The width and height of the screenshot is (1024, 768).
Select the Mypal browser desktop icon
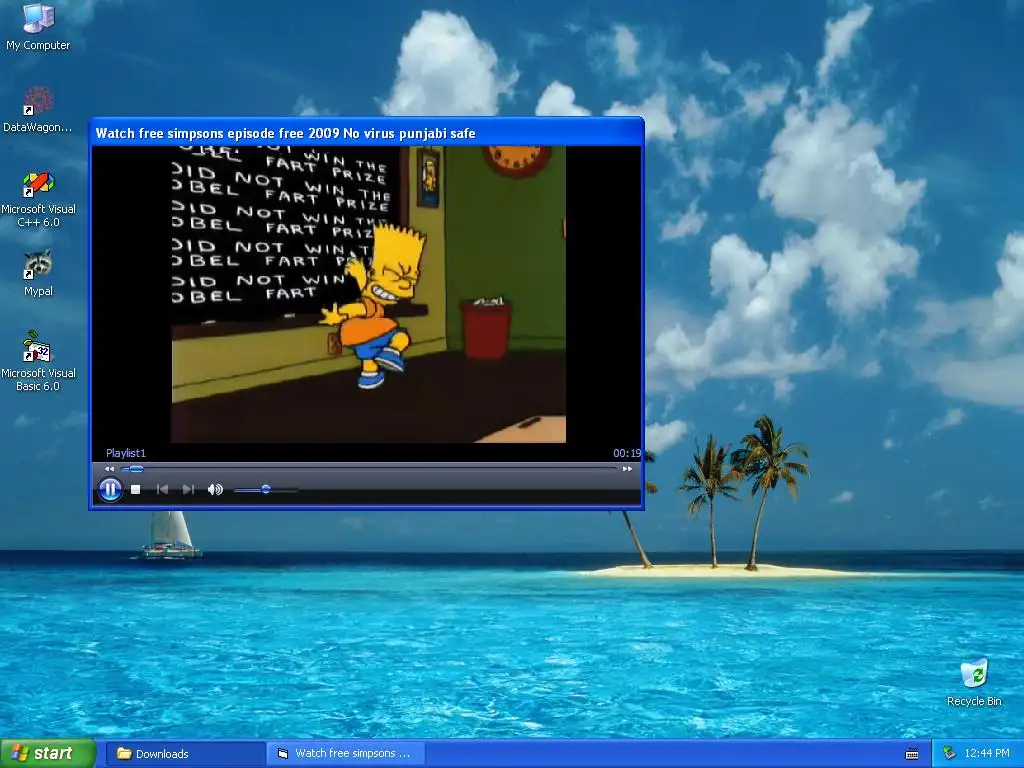38,274
